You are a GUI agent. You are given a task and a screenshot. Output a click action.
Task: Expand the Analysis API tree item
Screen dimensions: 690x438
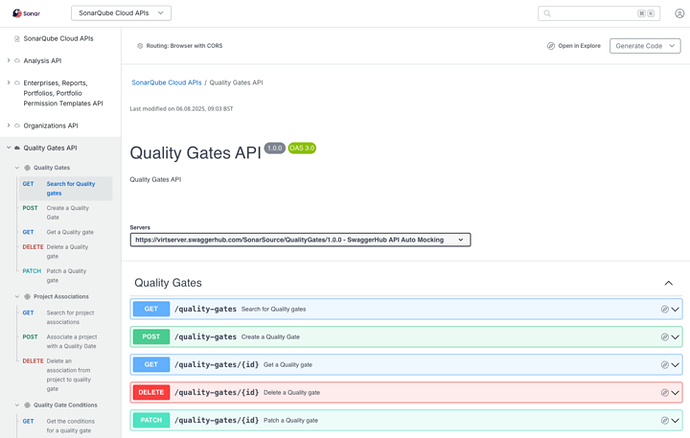coord(8,60)
